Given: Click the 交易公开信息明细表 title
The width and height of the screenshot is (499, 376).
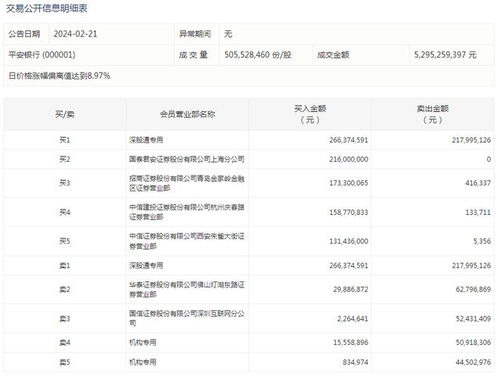Looking at the screenshot, I should tap(47, 8).
